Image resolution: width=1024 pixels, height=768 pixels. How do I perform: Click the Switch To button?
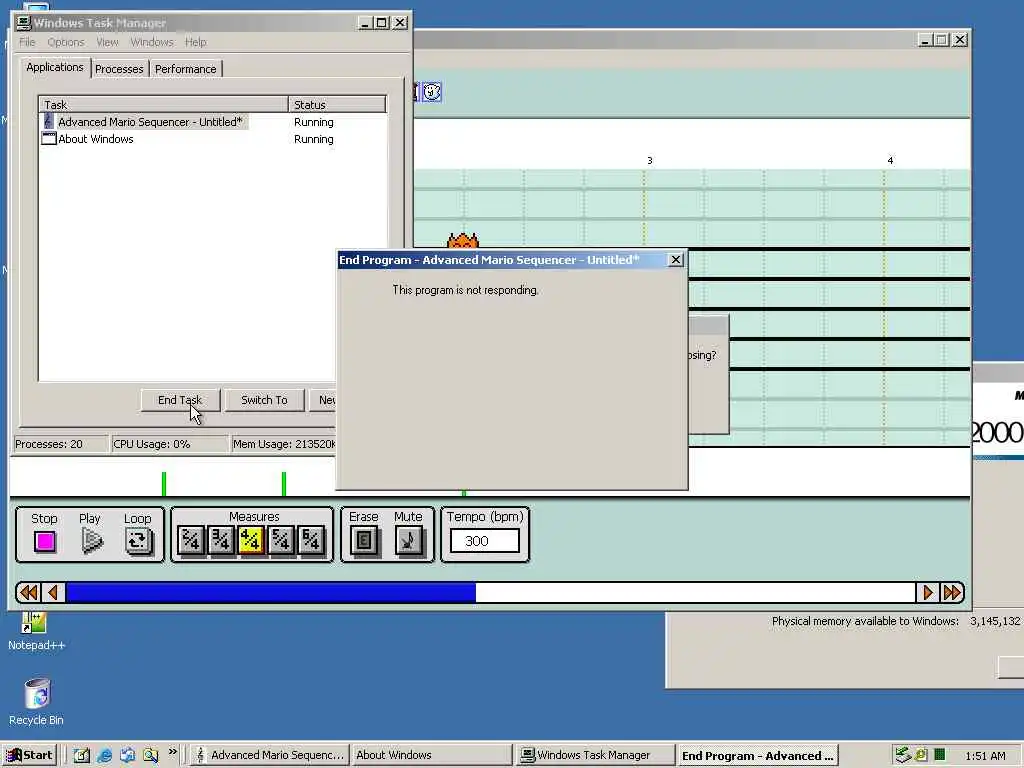264,400
